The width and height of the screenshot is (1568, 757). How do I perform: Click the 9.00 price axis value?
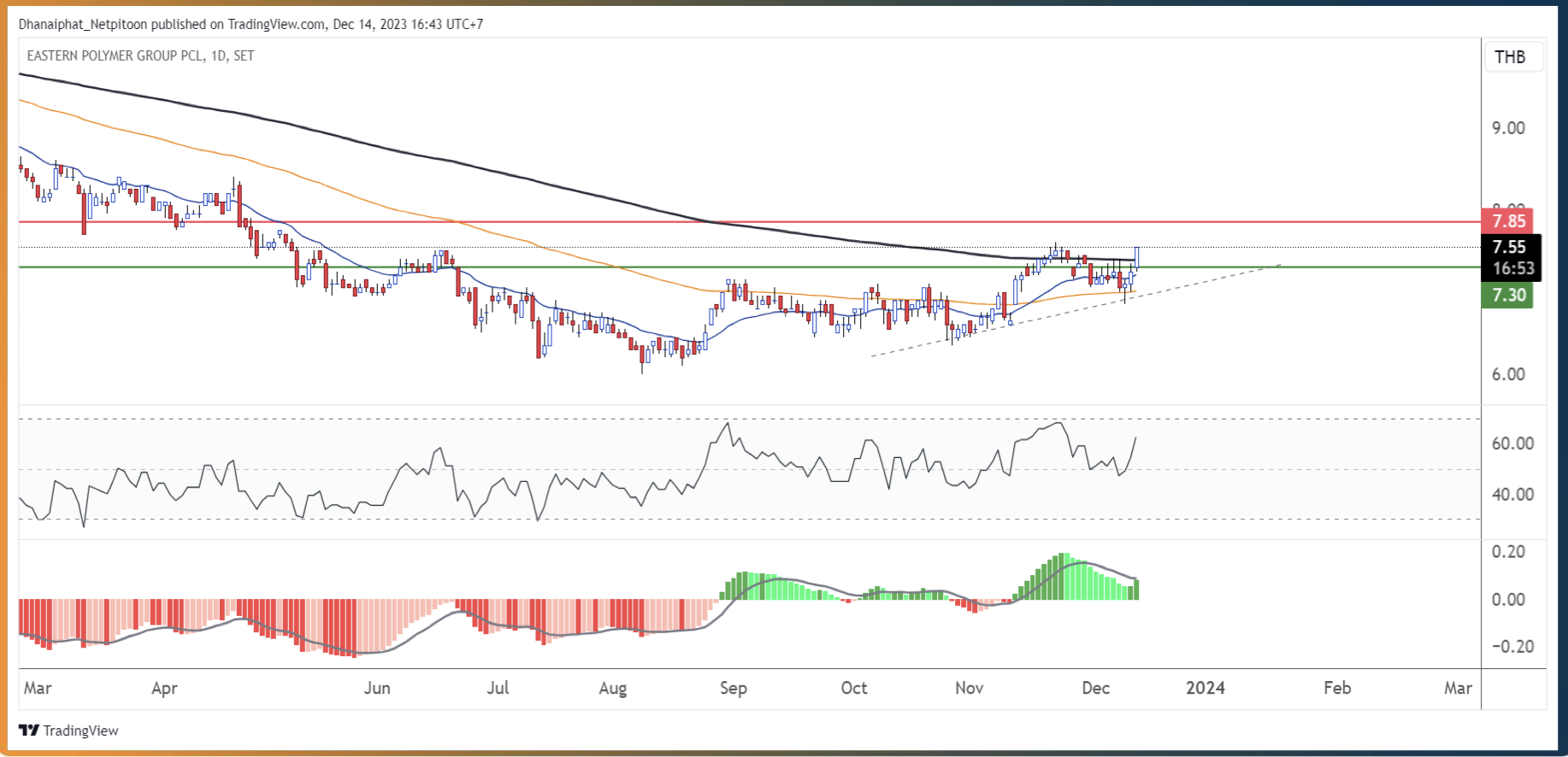pyautogui.click(x=1508, y=128)
